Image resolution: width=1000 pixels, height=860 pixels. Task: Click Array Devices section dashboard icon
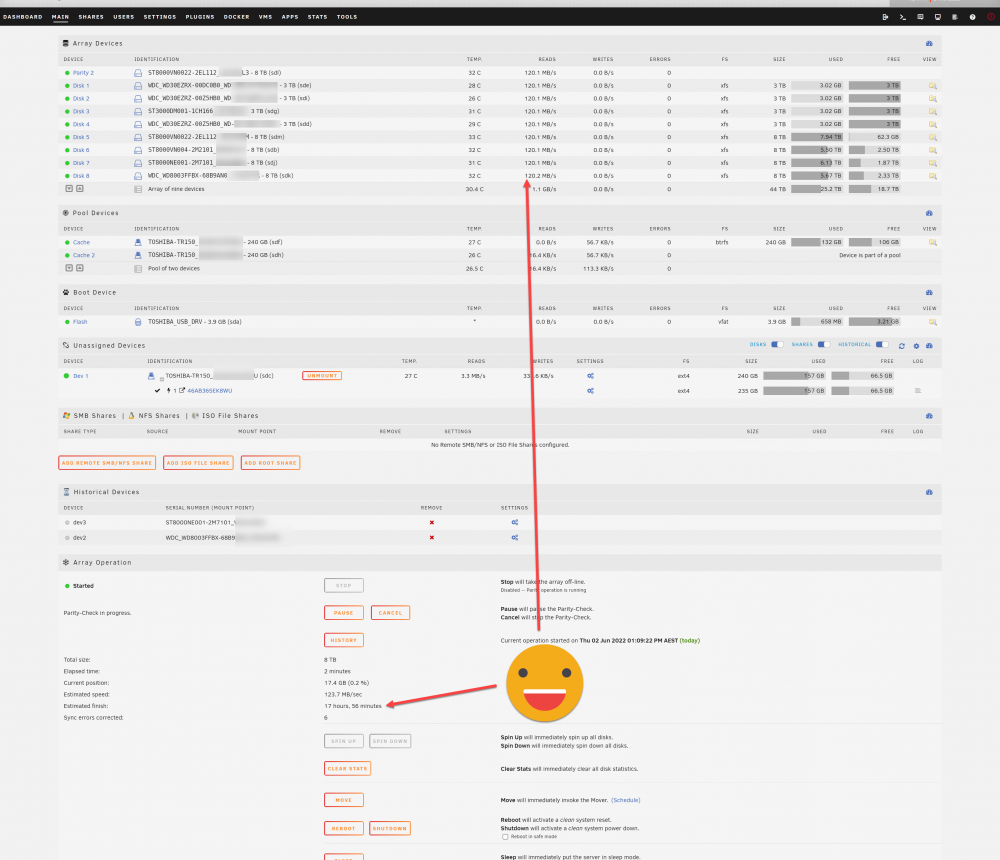click(929, 43)
